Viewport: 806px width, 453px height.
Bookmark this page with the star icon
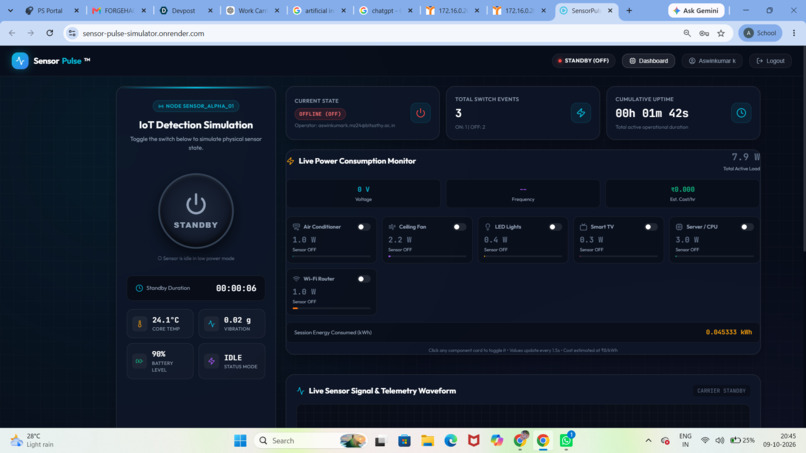point(721,33)
